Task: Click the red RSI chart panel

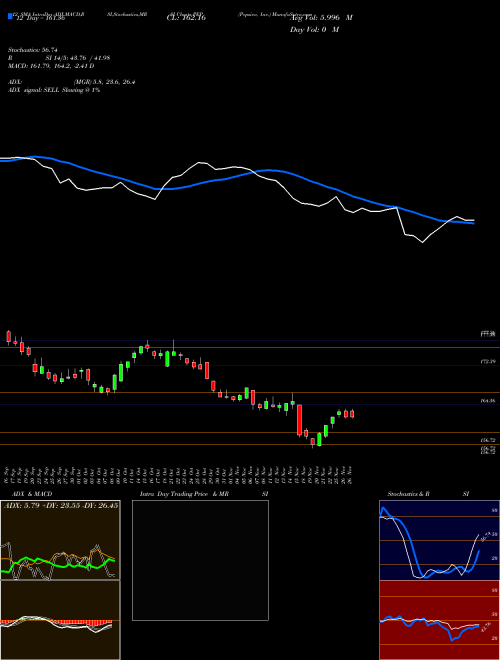Action: click(439, 620)
